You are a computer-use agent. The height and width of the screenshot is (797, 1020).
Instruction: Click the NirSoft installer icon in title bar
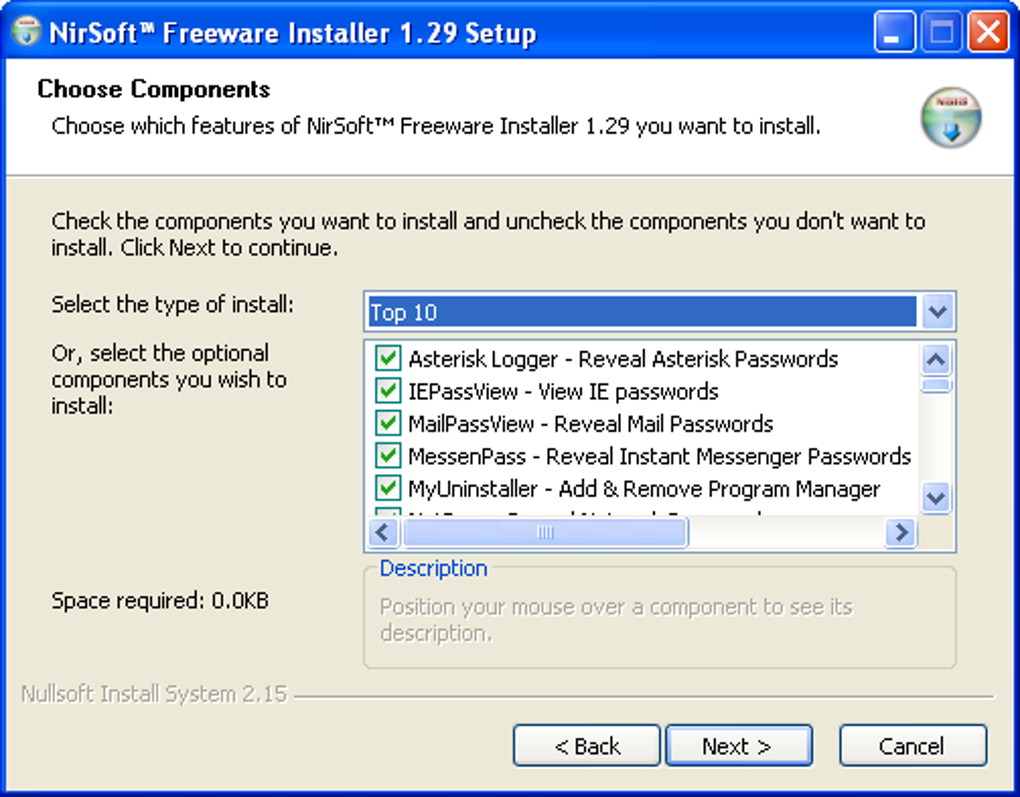coord(27,31)
